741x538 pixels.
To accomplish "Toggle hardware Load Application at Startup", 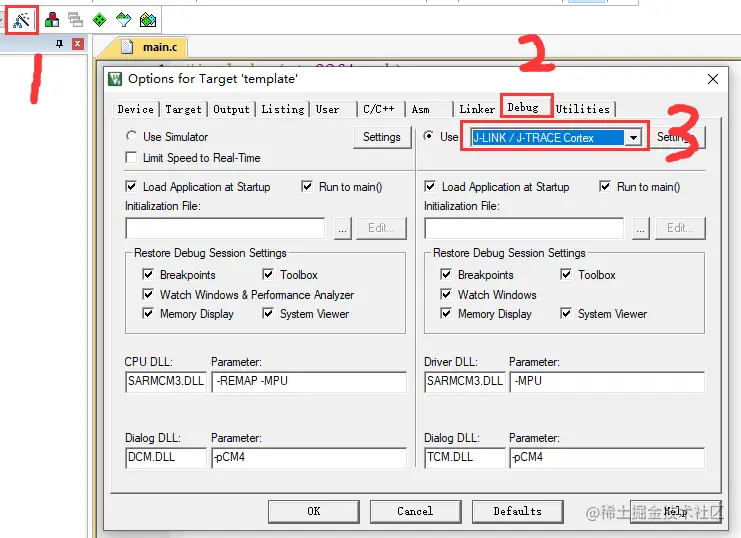I will (430, 186).
